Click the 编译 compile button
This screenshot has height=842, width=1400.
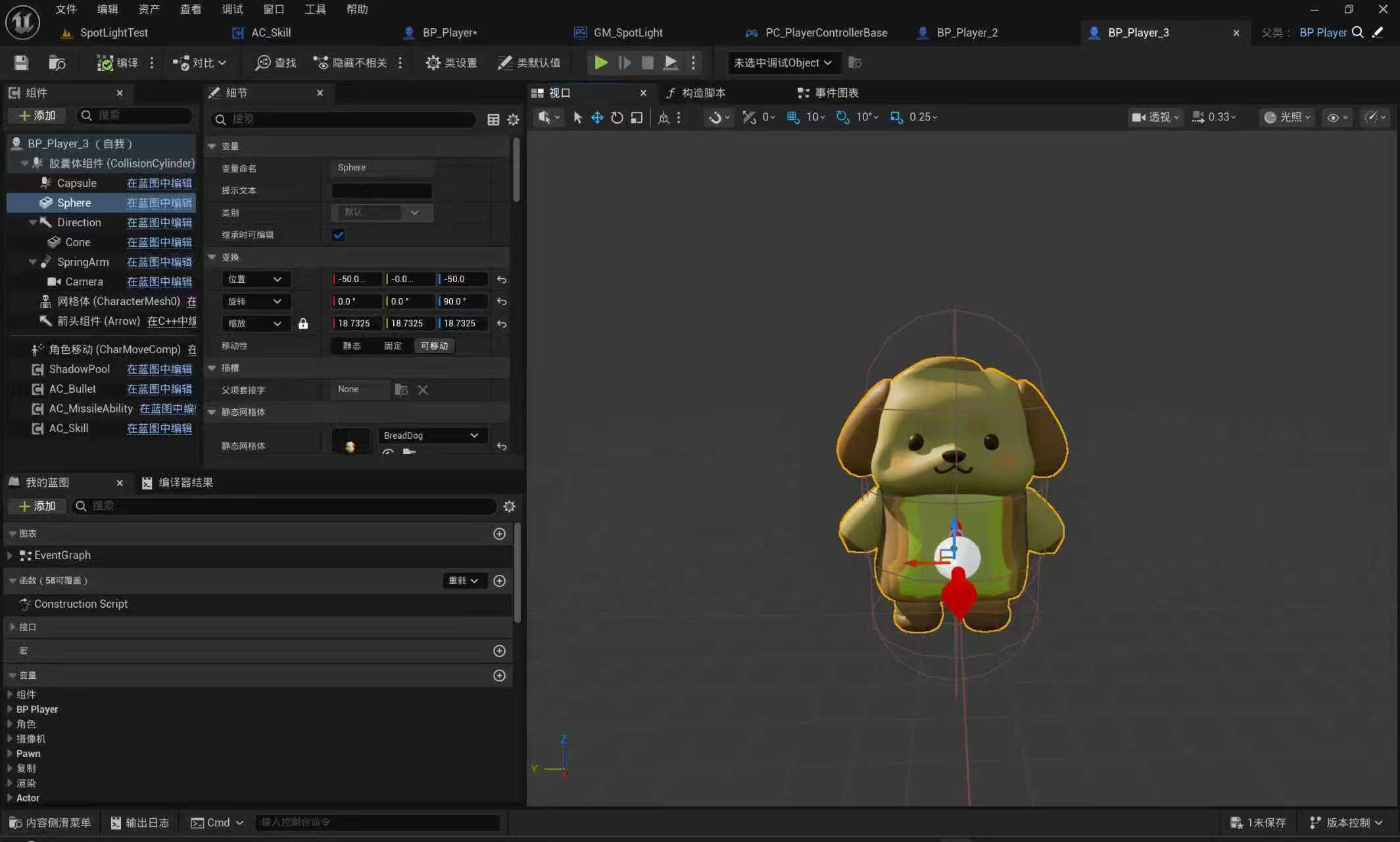tap(118, 62)
